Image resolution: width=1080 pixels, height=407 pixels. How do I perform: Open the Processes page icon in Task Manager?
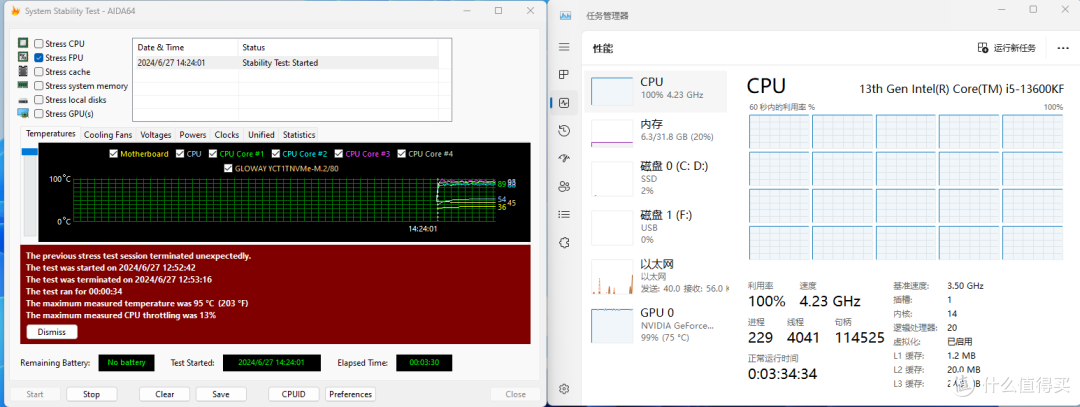click(564, 74)
